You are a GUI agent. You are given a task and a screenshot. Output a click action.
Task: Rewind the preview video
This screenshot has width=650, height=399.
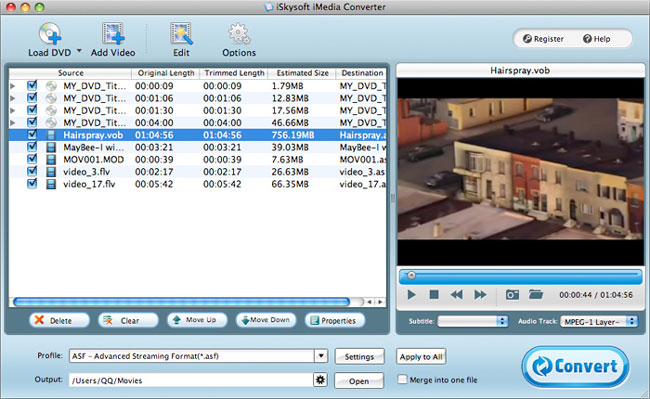[x=456, y=295]
